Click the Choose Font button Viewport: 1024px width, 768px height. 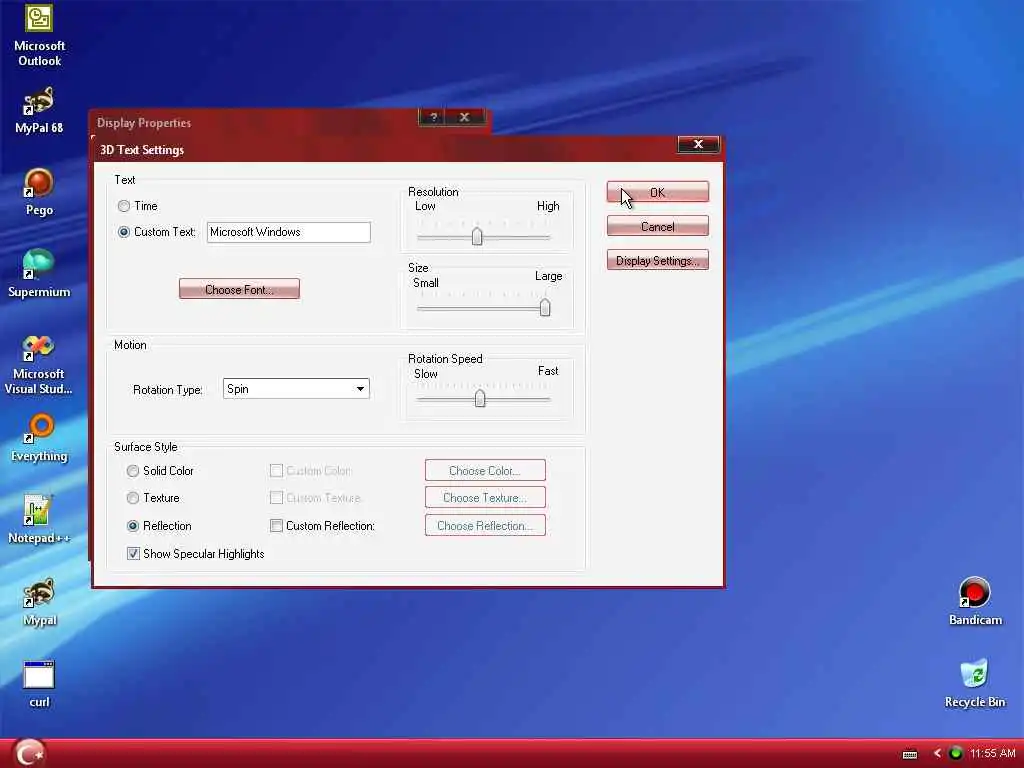point(239,289)
